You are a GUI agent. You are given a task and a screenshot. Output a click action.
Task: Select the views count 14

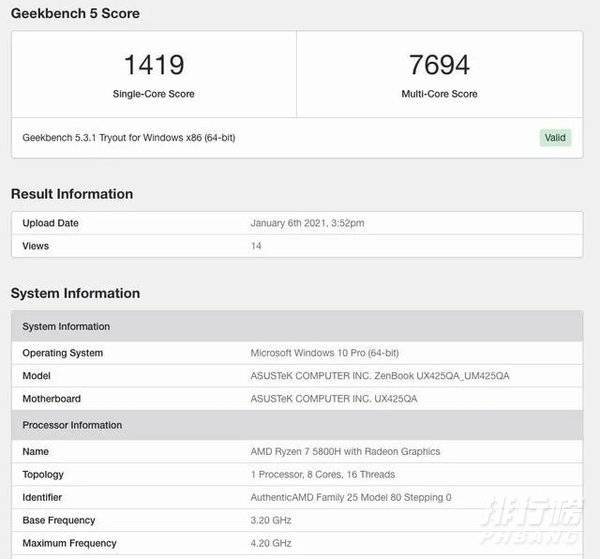click(256, 246)
